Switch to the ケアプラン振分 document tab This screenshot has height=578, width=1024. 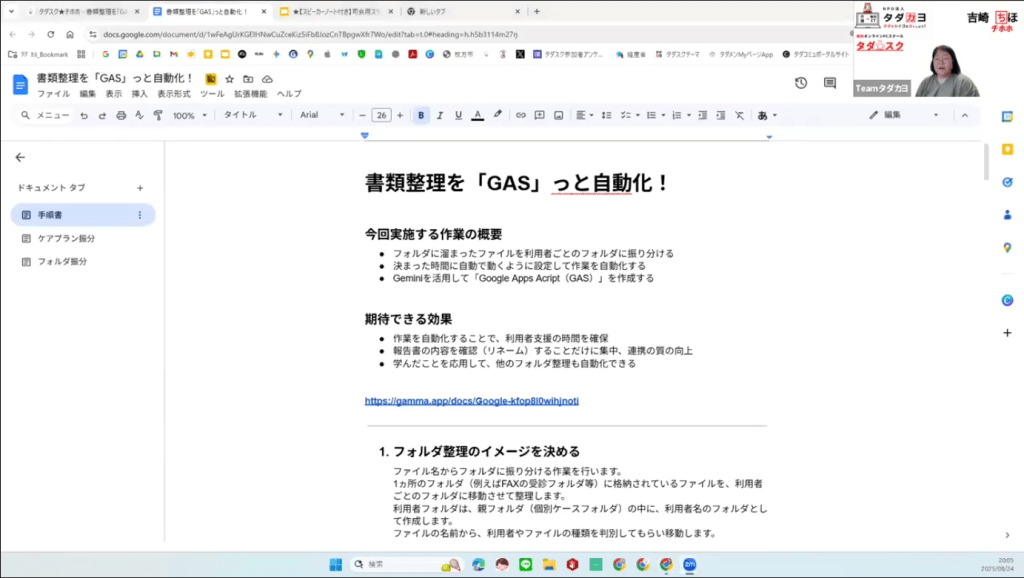click(67, 238)
